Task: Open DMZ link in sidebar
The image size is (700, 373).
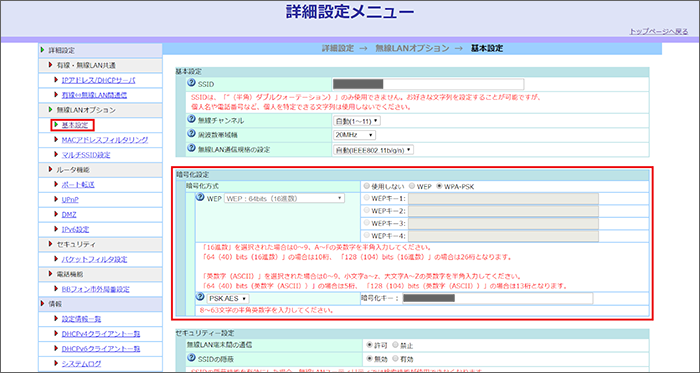Action: point(69,215)
